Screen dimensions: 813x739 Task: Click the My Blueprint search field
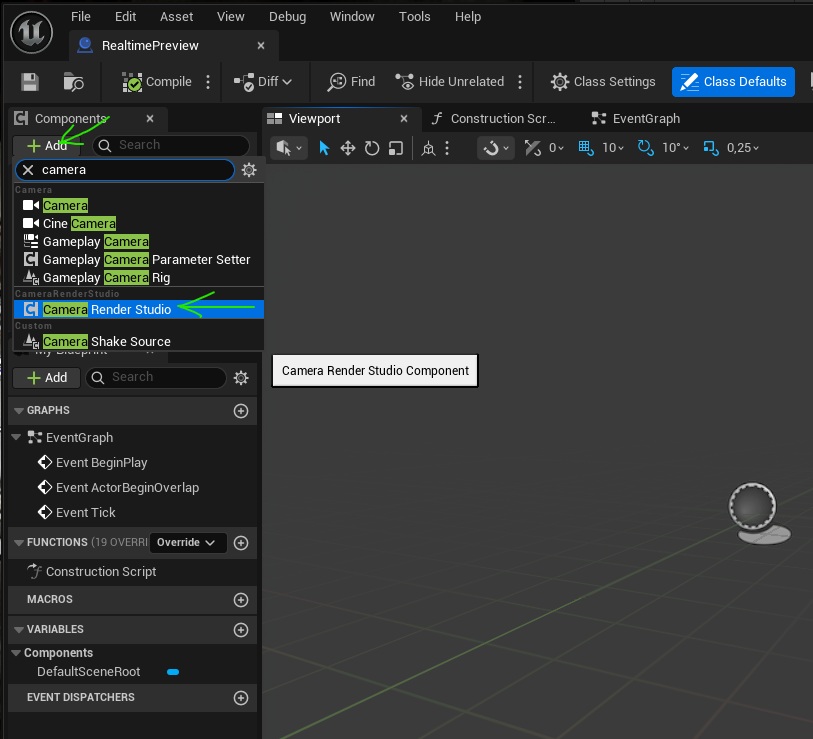point(156,377)
